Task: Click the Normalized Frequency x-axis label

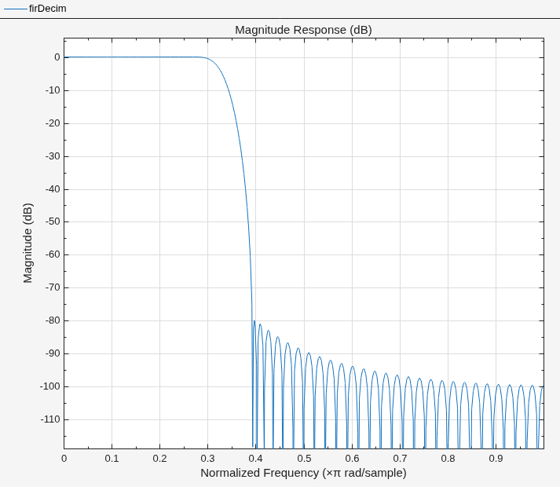Action: click(x=303, y=473)
